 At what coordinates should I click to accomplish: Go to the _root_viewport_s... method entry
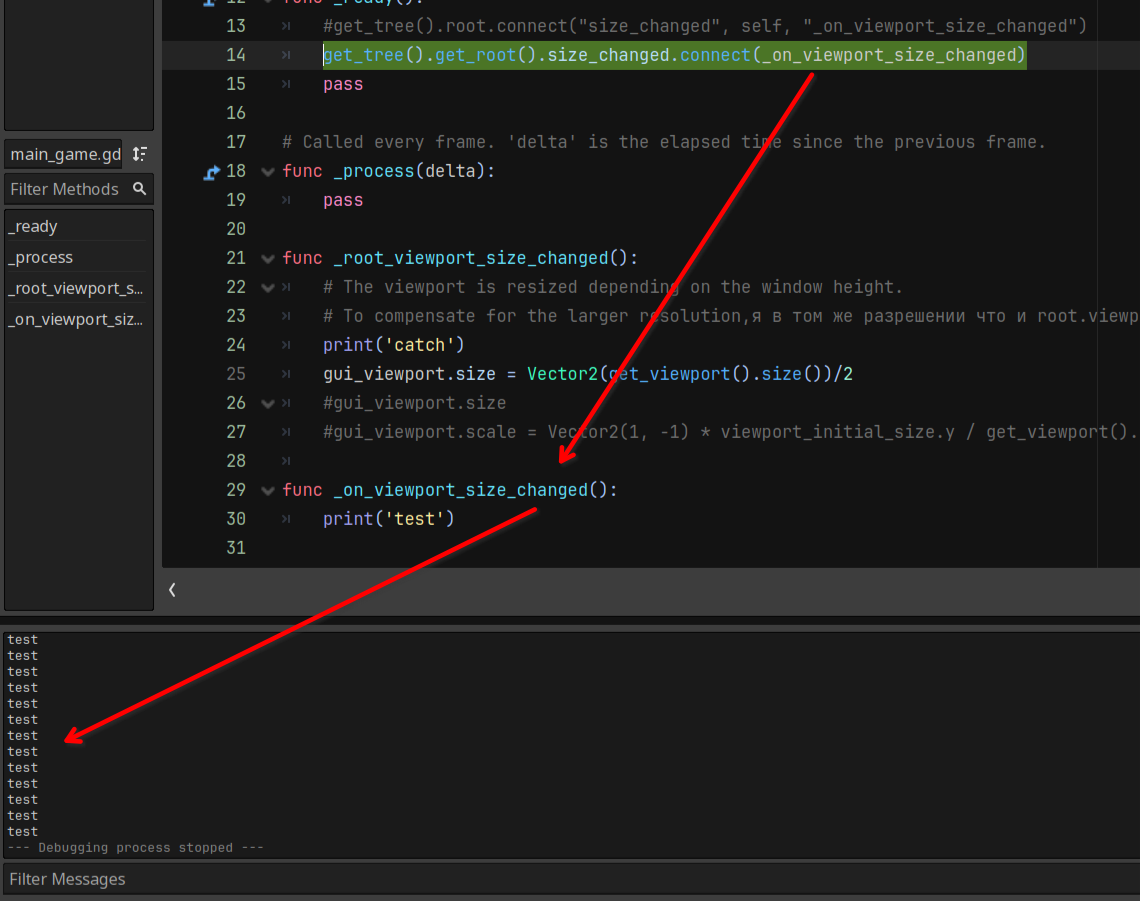[x=76, y=289]
